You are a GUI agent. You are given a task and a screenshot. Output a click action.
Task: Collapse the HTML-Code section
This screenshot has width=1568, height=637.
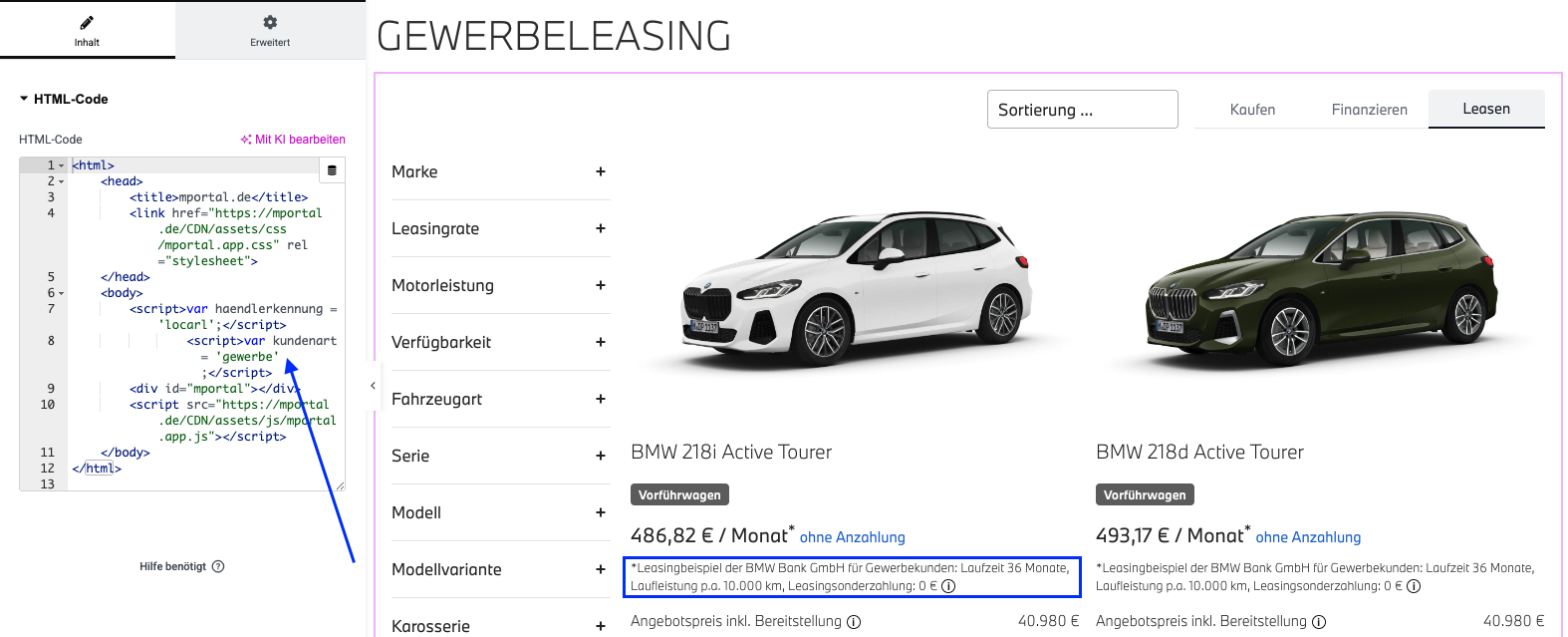click(x=24, y=99)
